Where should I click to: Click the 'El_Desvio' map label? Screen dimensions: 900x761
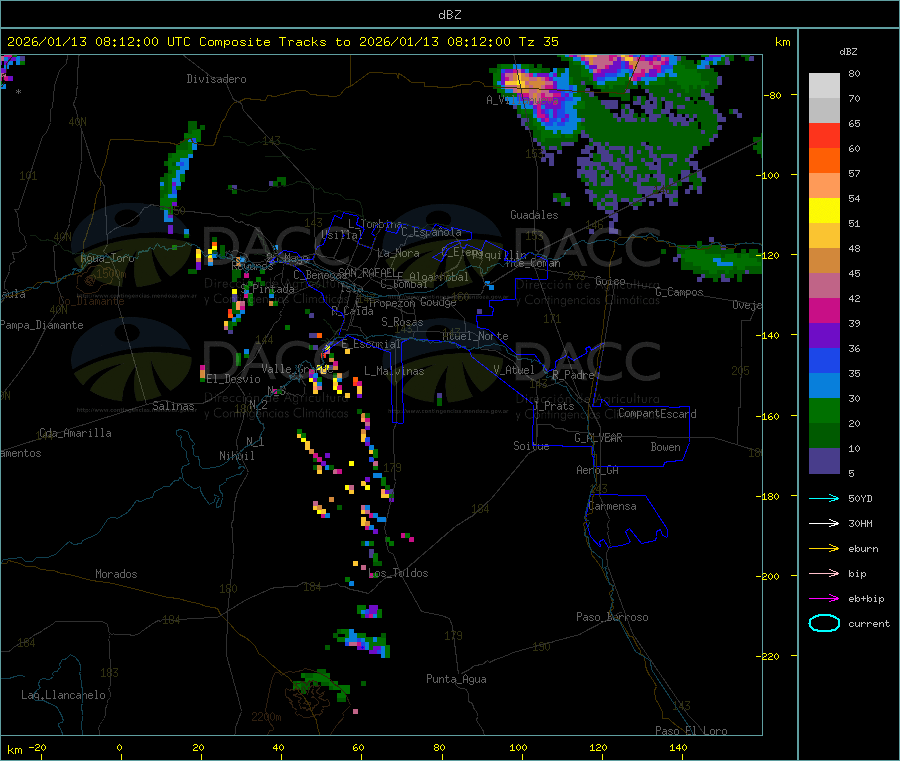[x=234, y=379]
